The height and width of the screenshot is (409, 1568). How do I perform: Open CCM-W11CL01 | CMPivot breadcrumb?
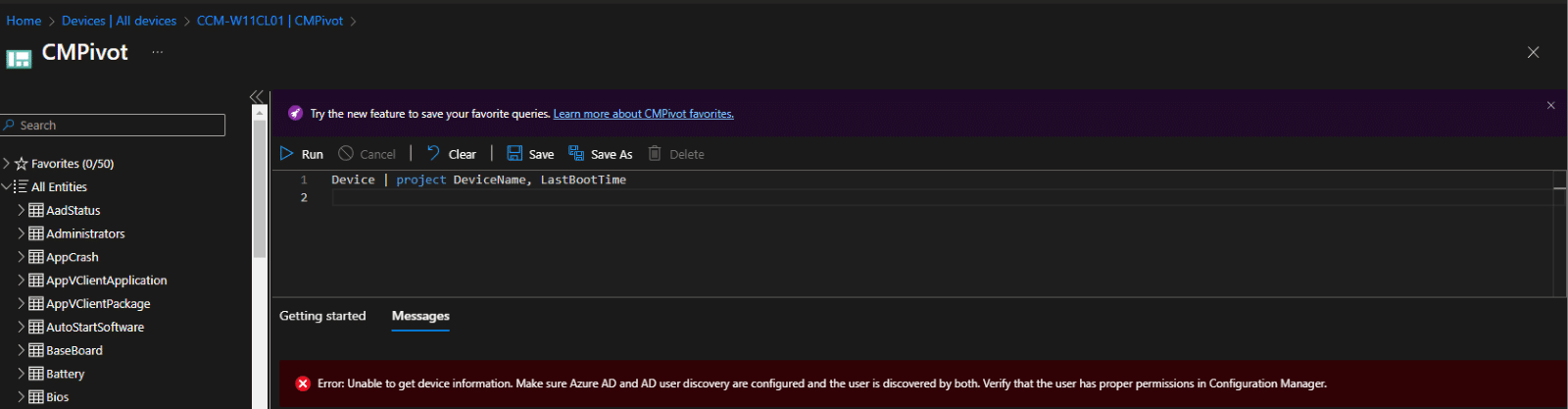click(x=269, y=21)
